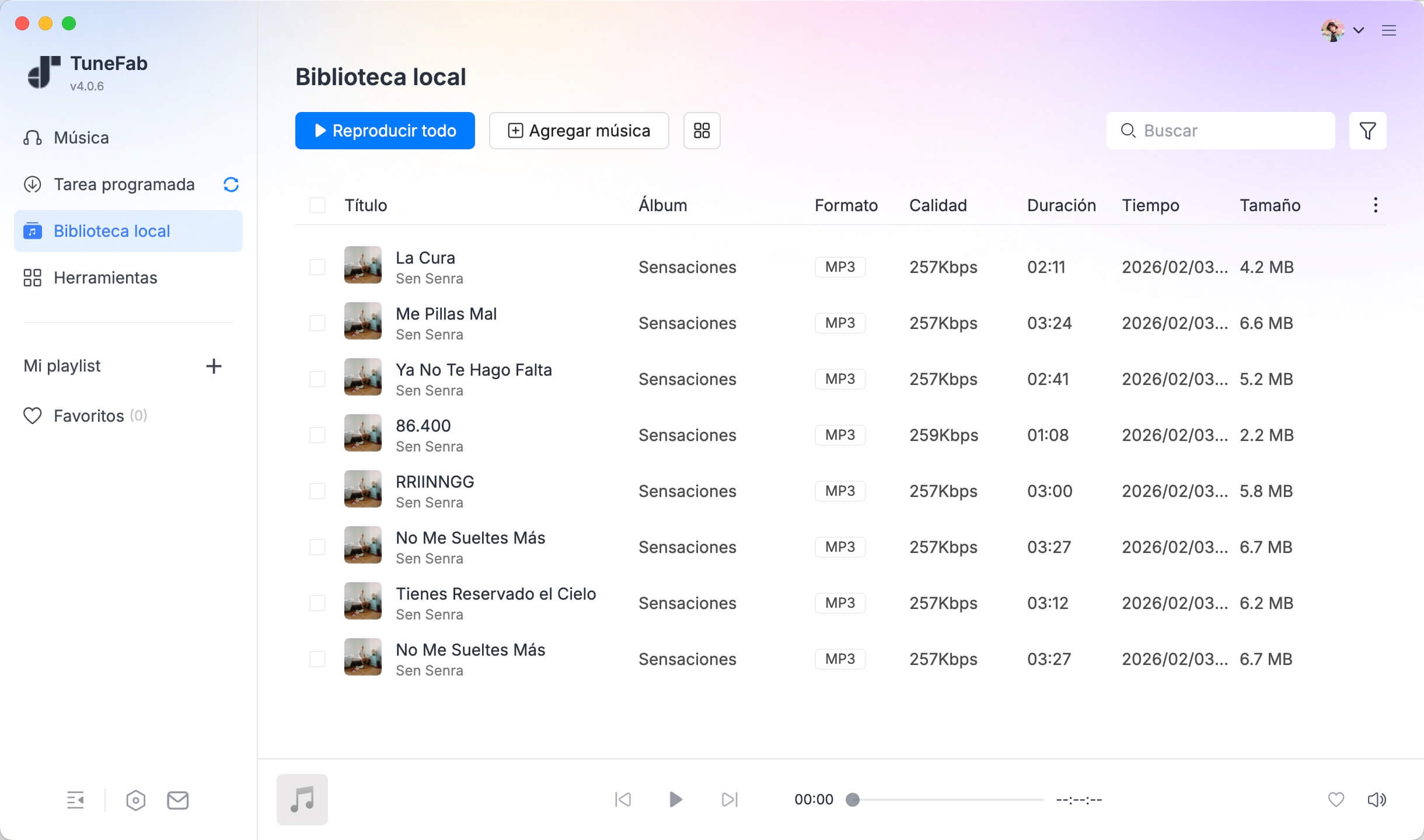Click the favorite heart in playback bar
The height and width of the screenshot is (840, 1424).
pos(1336,800)
